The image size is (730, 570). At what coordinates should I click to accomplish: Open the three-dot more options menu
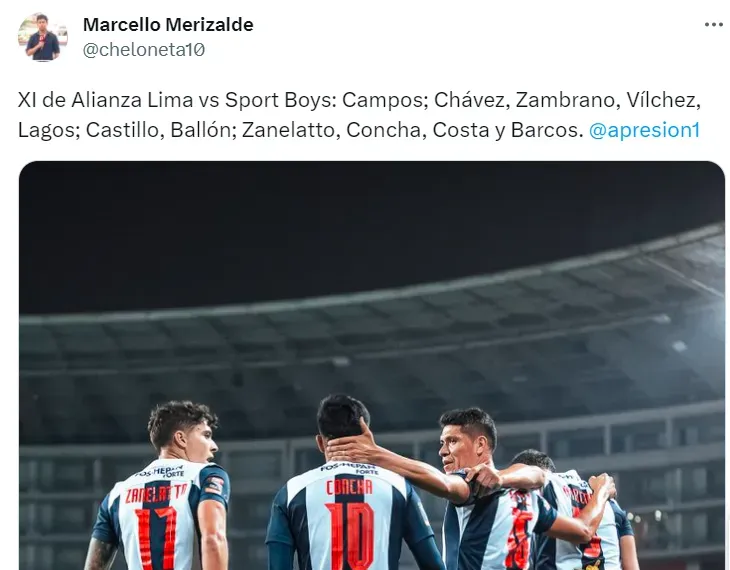click(713, 25)
